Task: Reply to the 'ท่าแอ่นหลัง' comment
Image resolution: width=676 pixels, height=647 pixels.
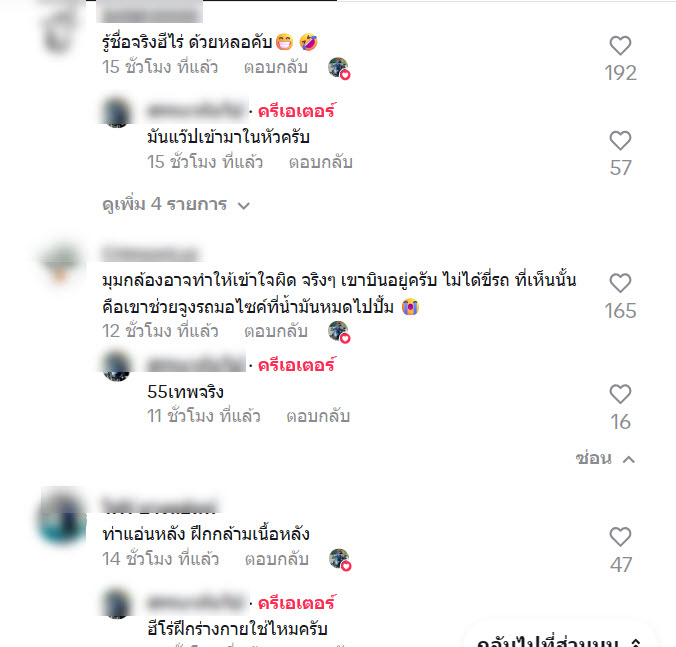Action: click(277, 559)
